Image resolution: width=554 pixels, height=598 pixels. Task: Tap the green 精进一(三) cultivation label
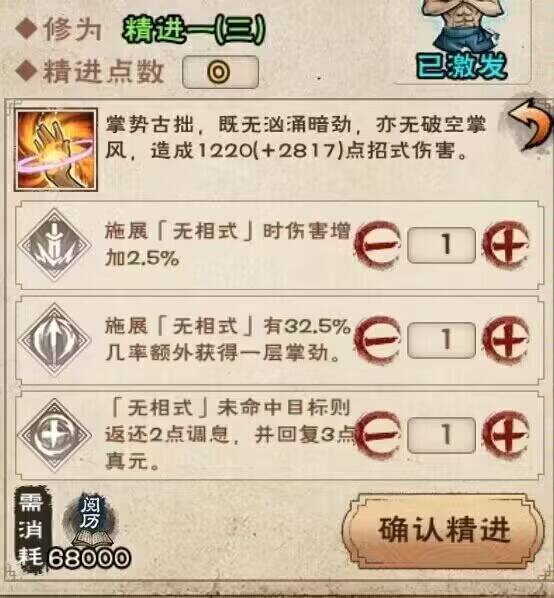point(193,31)
